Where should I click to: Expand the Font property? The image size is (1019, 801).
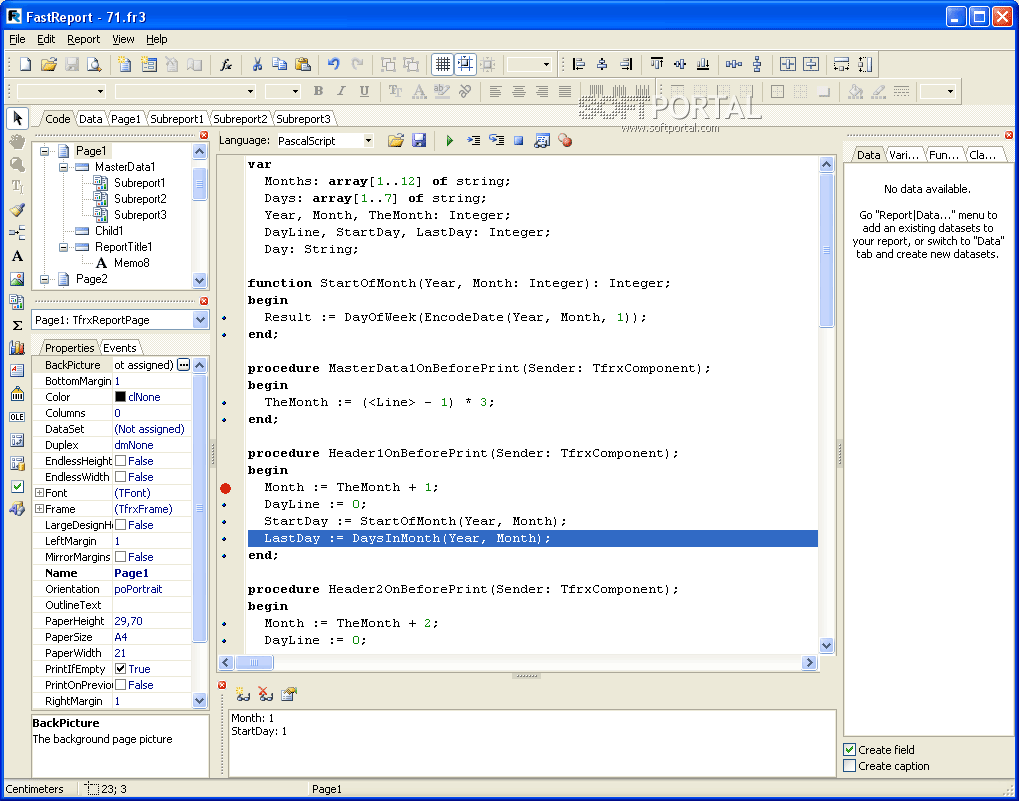[x=39, y=492]
